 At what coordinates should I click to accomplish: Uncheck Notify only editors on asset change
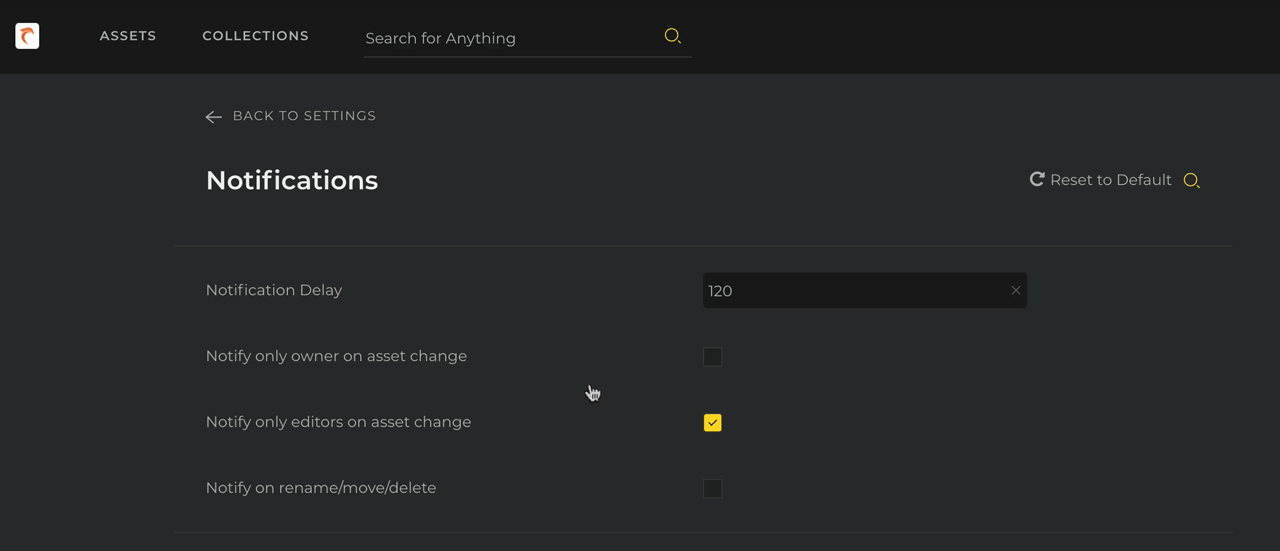tap(712, 423)
